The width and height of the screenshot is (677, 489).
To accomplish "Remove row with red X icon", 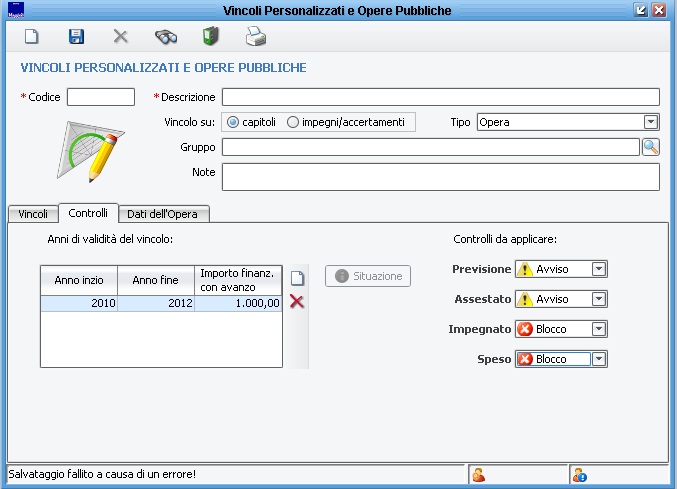I will 297,302.
